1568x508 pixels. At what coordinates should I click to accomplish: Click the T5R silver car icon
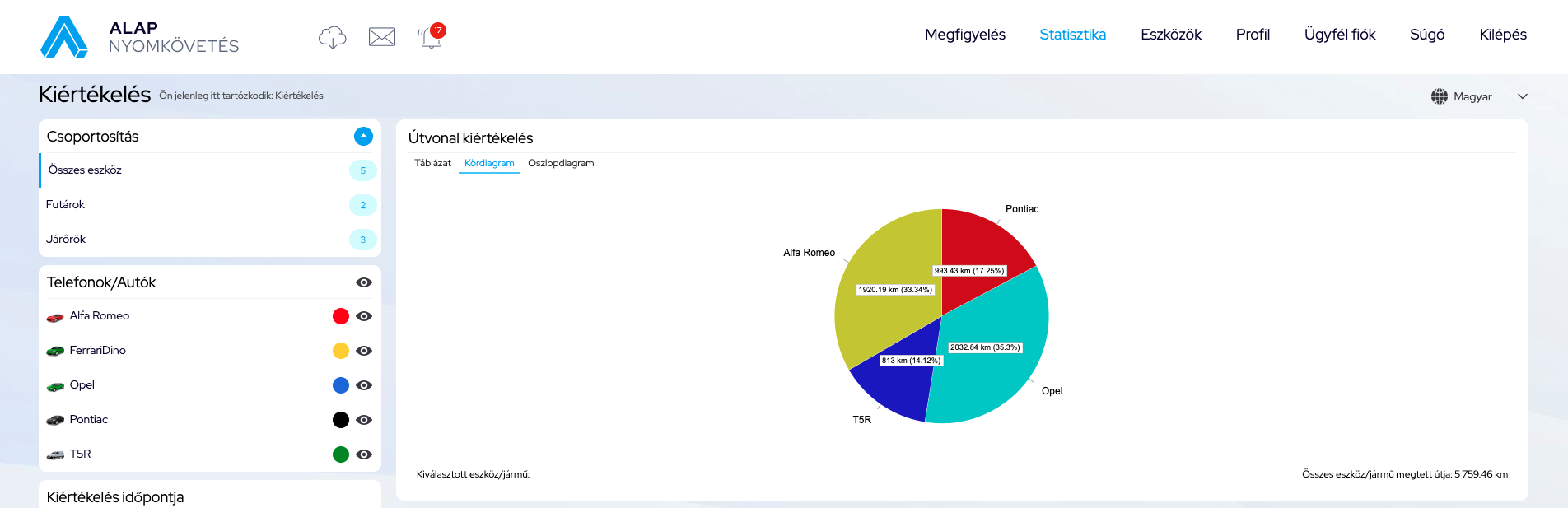[x=55, y=454]
